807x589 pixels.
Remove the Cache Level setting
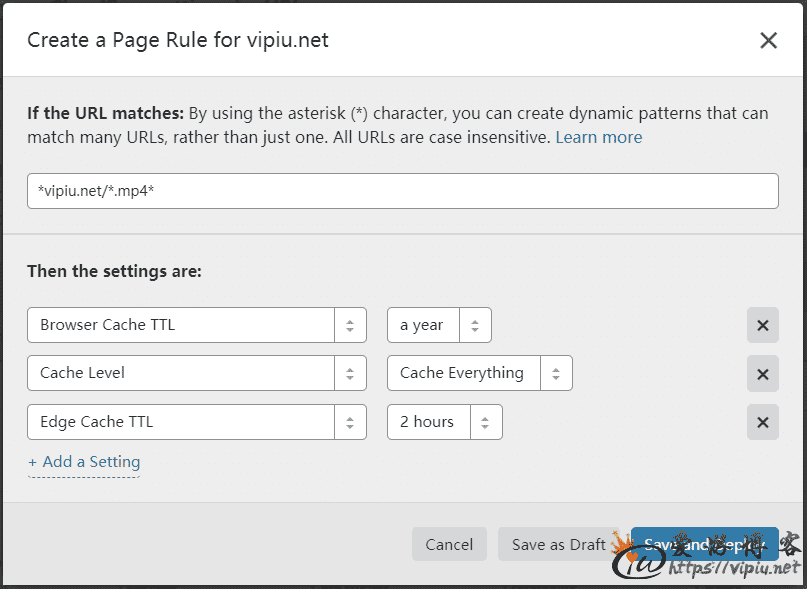point(763,374)
